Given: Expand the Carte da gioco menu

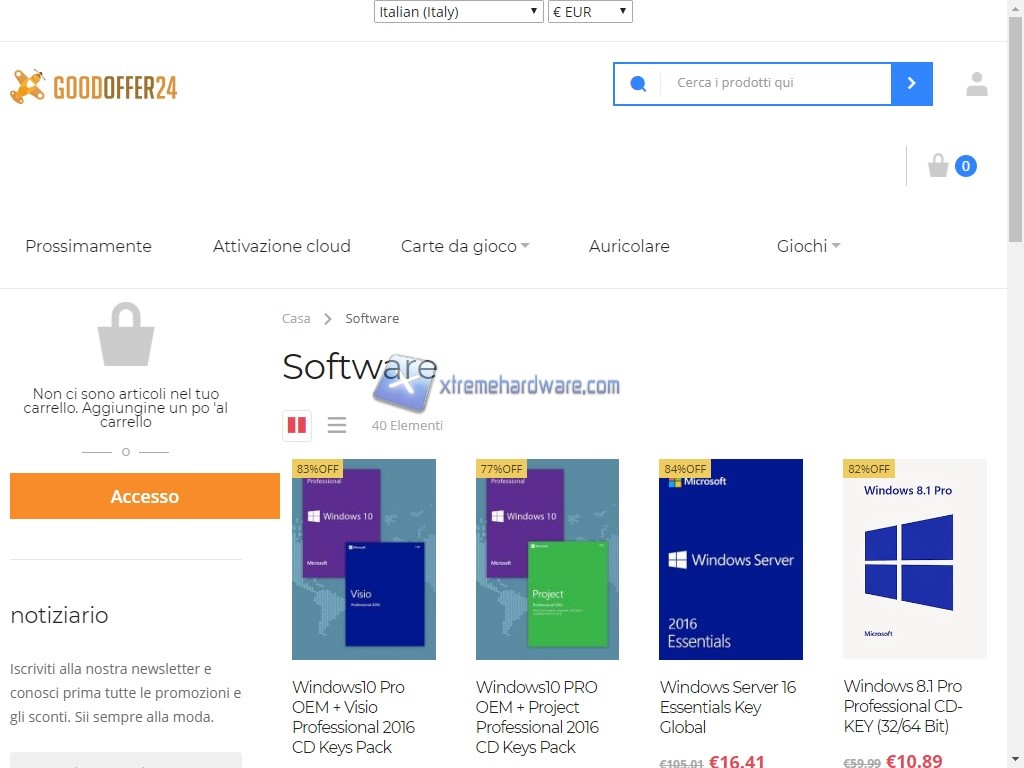Looking at the screenshot, I should click(x=465, y=246).
